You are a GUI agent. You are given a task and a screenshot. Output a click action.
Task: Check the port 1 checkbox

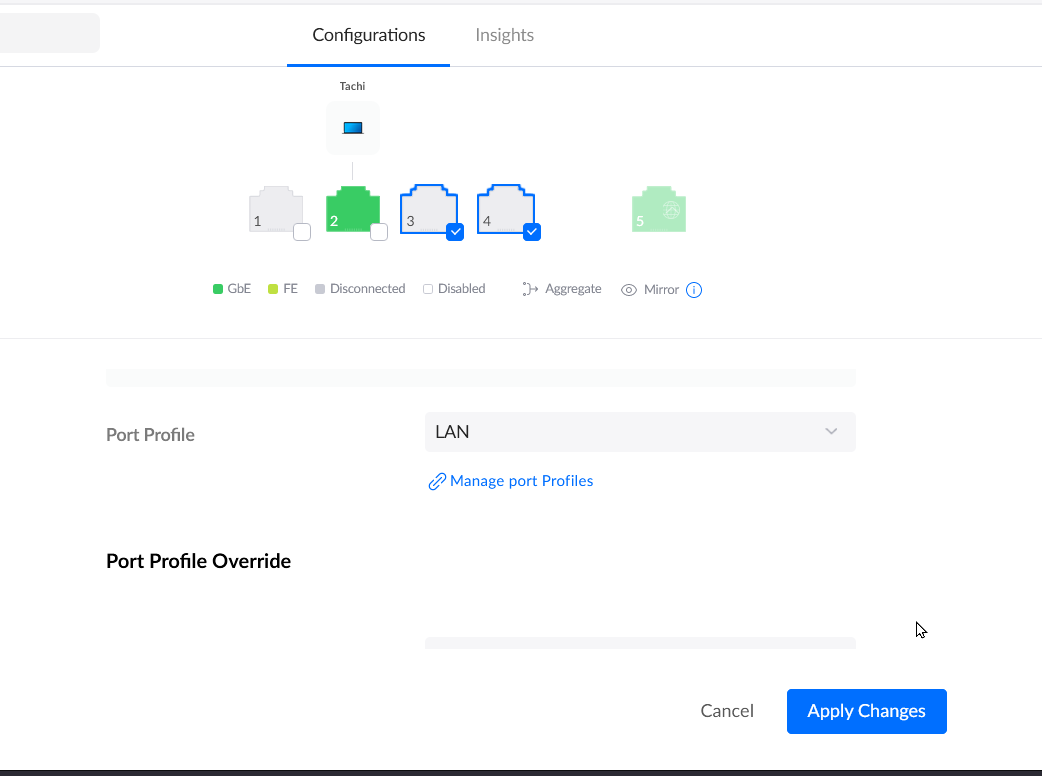(x=302, y=232)
